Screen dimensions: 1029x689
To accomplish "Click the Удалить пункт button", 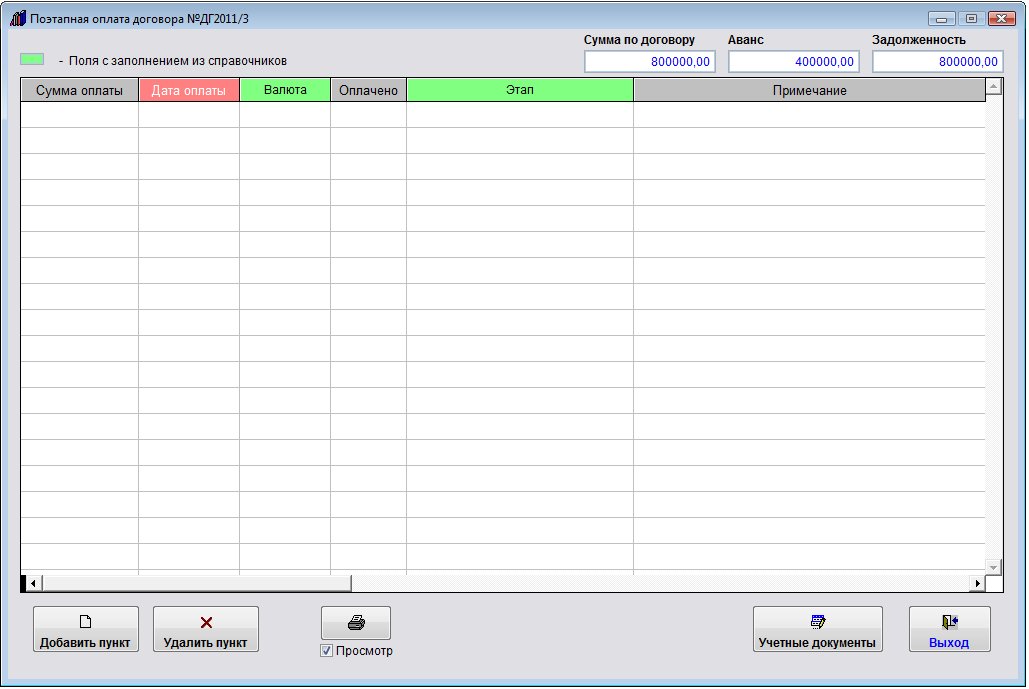I will [x=206, y=629].
